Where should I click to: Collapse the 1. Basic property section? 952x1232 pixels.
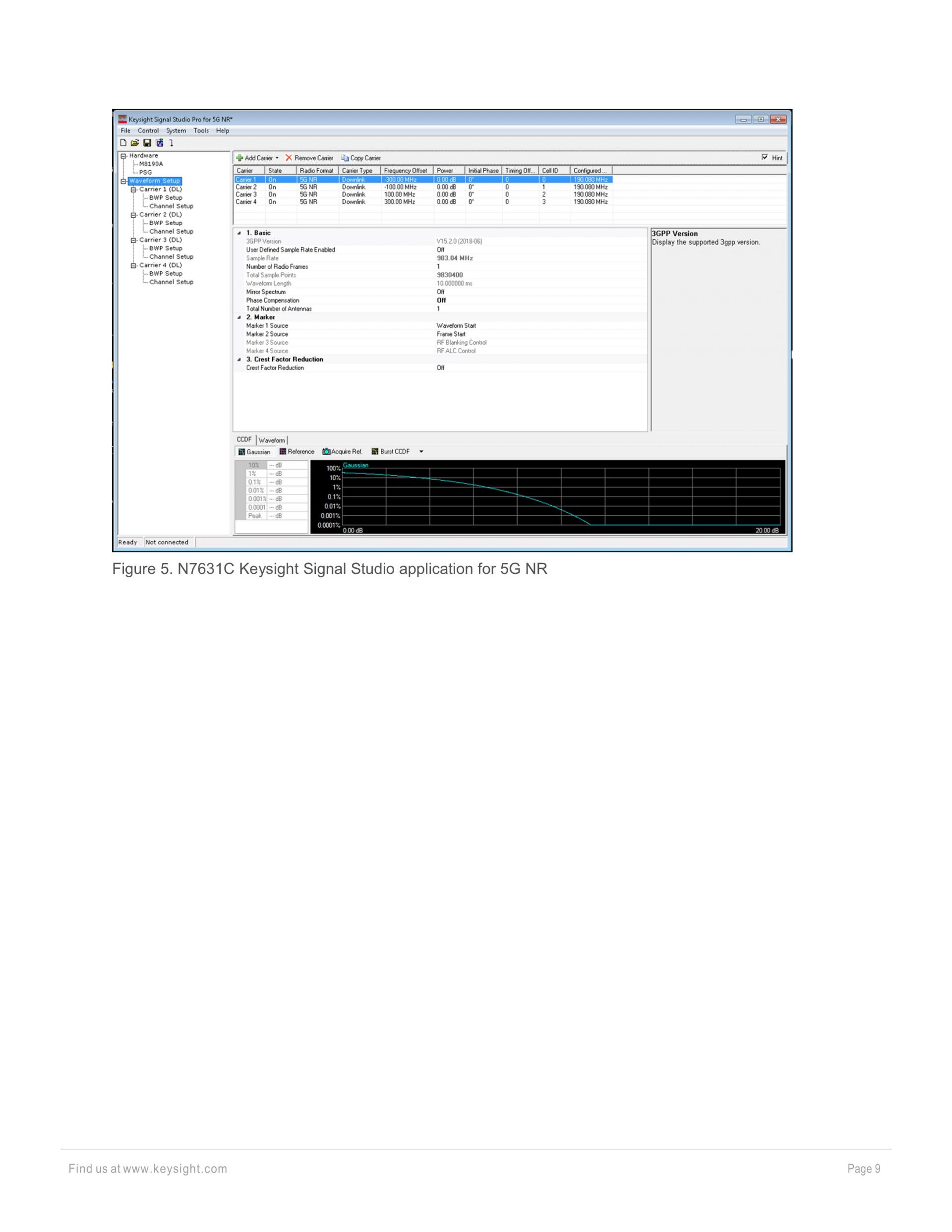[x=239, y=233]
